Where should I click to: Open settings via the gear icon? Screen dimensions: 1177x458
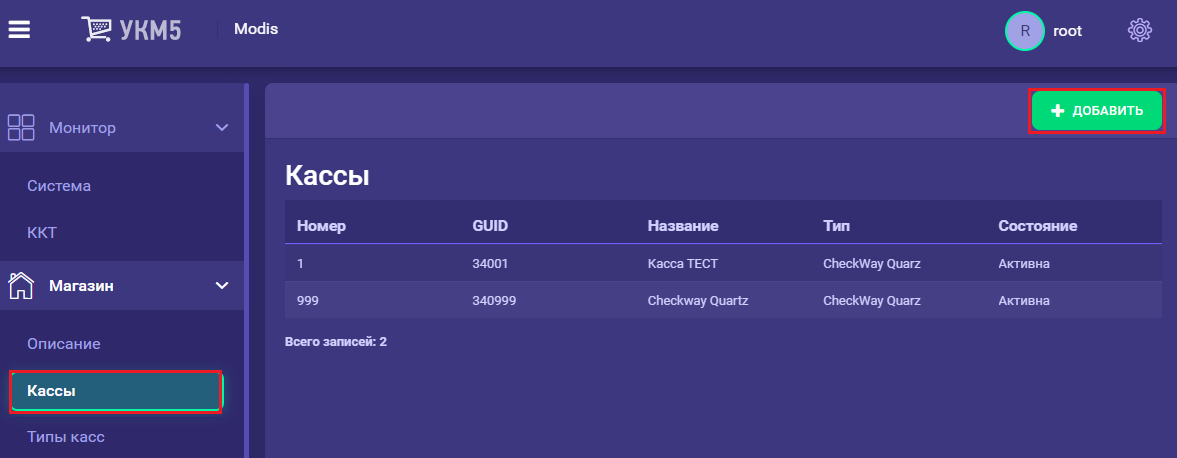1139,30
